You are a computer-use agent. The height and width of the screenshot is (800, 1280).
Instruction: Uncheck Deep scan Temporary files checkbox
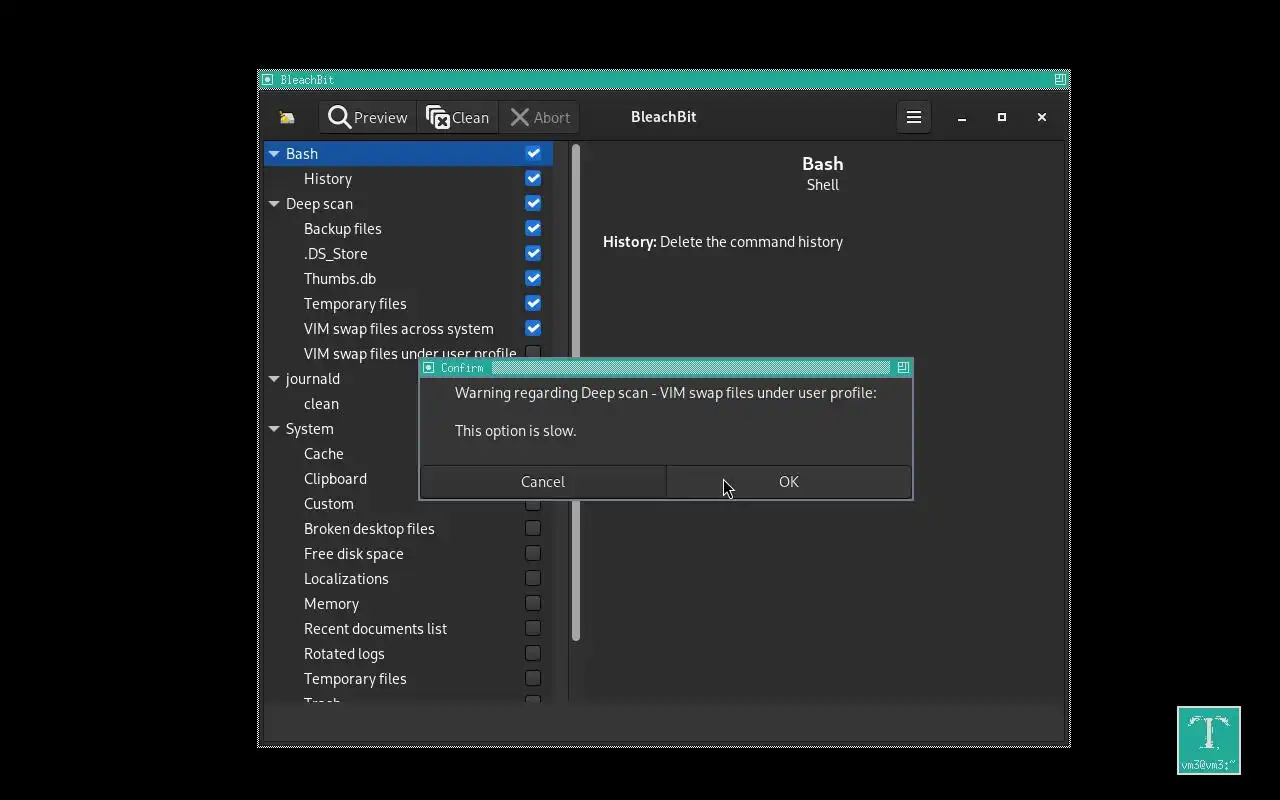(x=533, y=303)
